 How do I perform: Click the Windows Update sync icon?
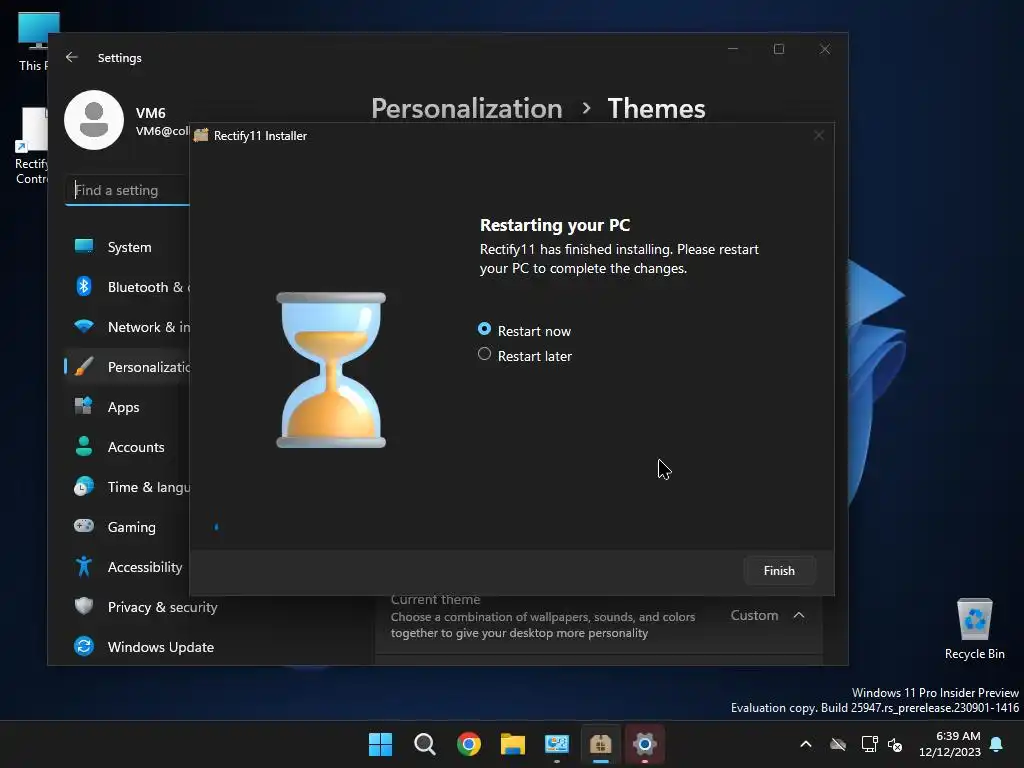pyautogui.click(x=84, y=647)
